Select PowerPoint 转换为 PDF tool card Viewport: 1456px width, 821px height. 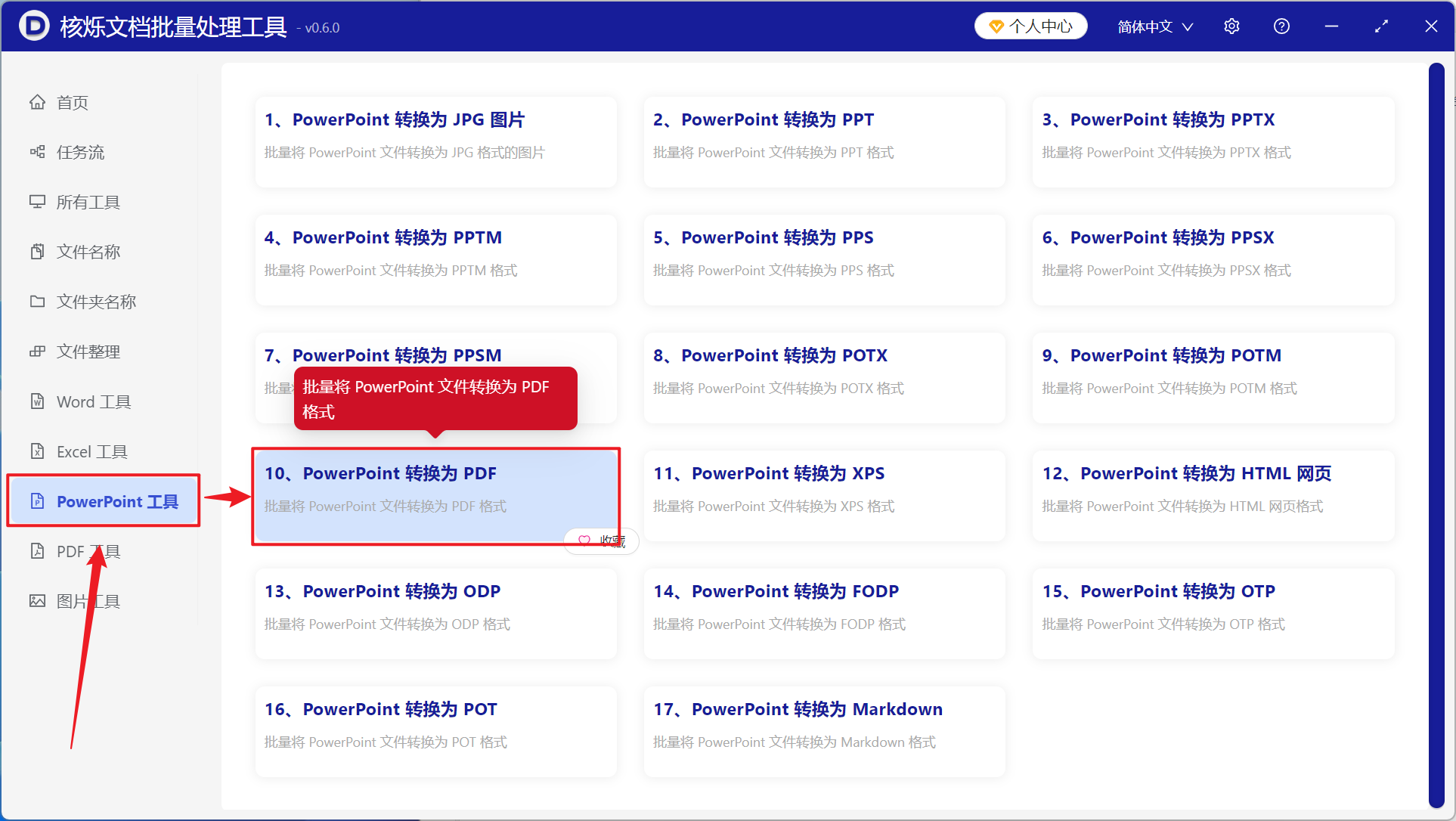tap(436, 496)
